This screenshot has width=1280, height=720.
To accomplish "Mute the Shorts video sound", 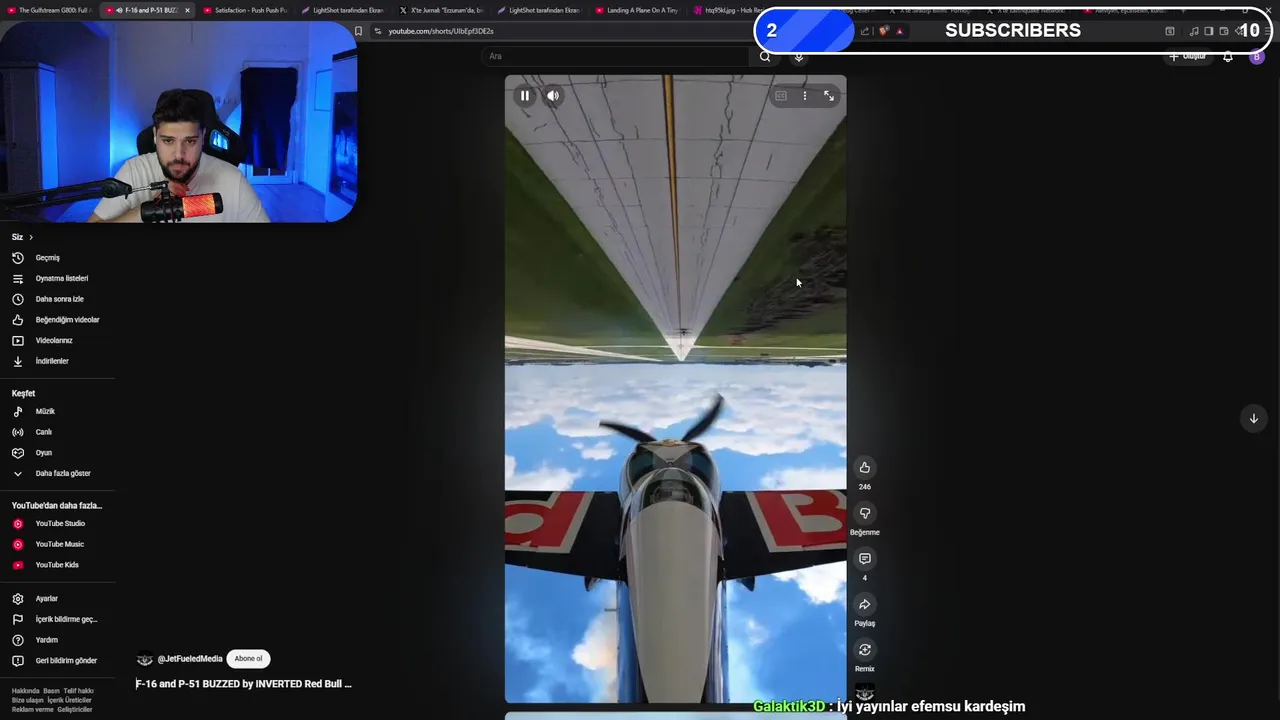I will click(x=553, y=96).
